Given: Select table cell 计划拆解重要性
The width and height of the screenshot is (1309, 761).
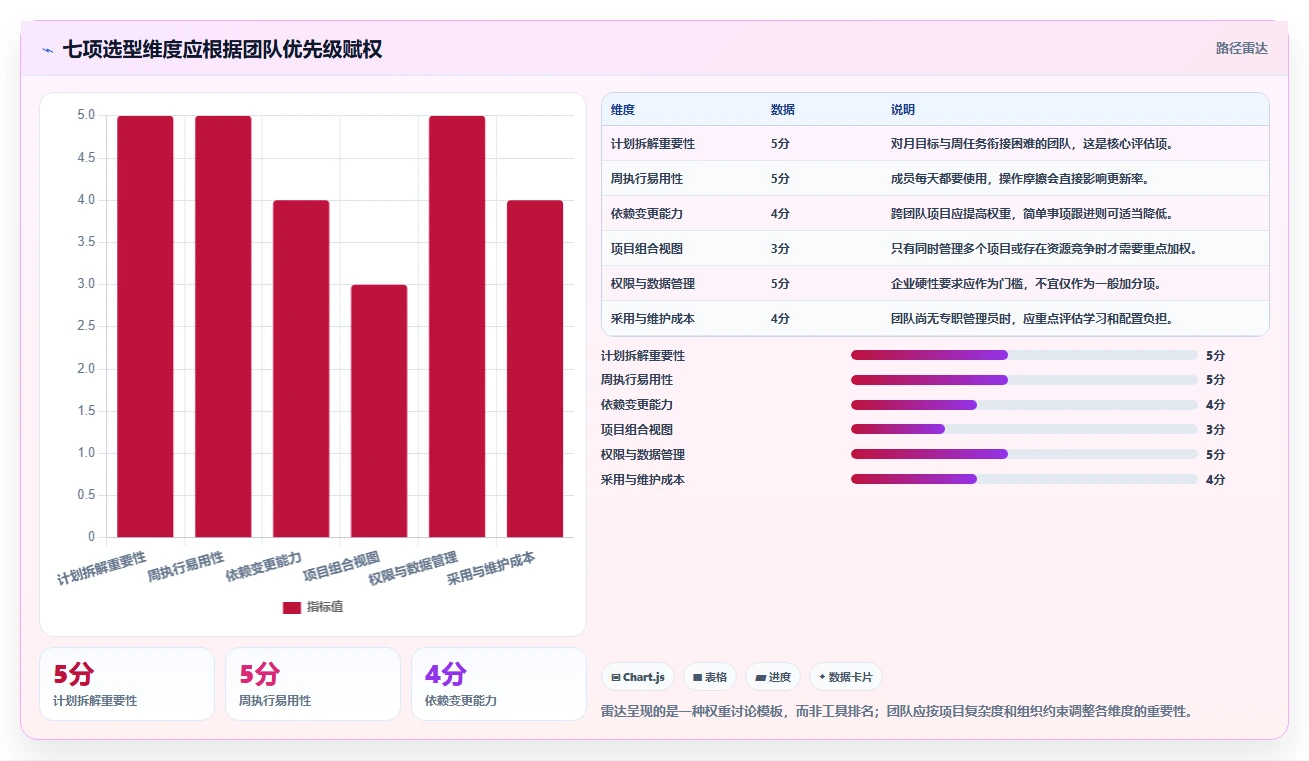Looking at the screenshot, I should click(x=653, y=144).
